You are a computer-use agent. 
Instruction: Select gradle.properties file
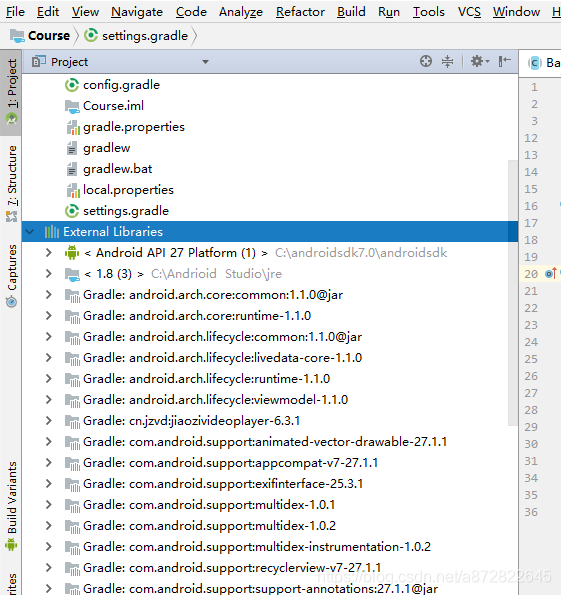coord(134,127)
